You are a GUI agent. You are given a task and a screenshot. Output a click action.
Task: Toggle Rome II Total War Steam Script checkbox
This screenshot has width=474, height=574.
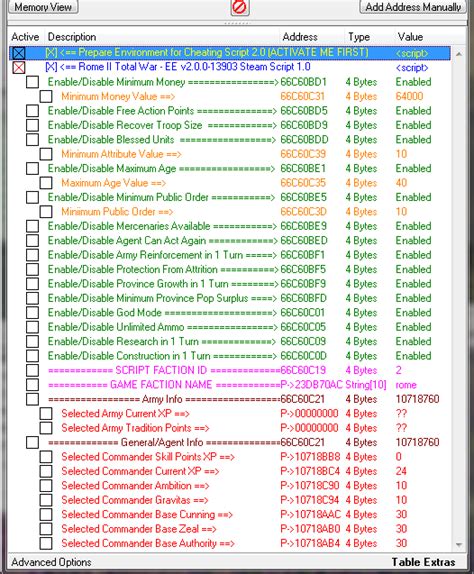coord(19,67)
